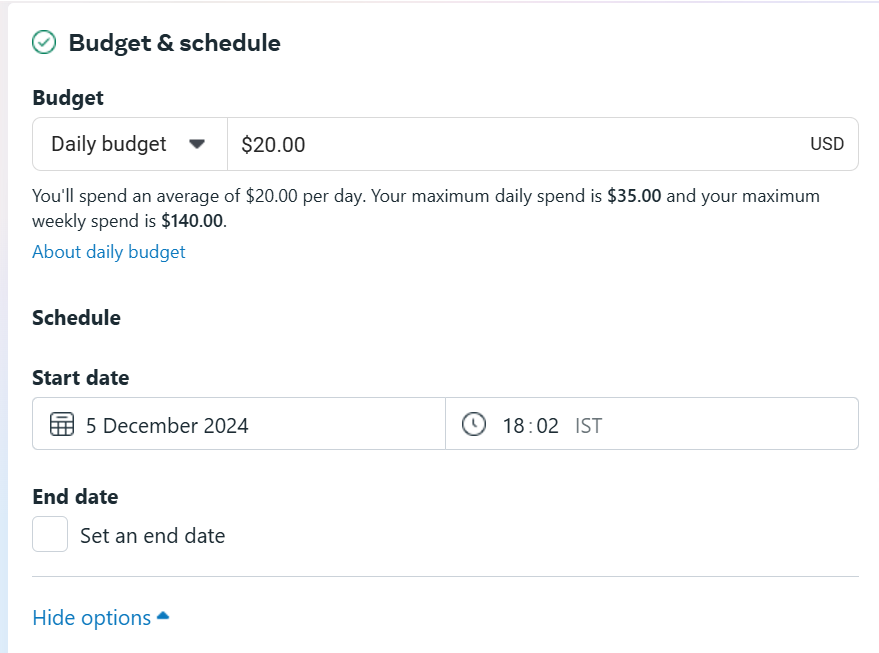Select the hour value 18 in start time
879x653 pixels.
pos(513,426)
